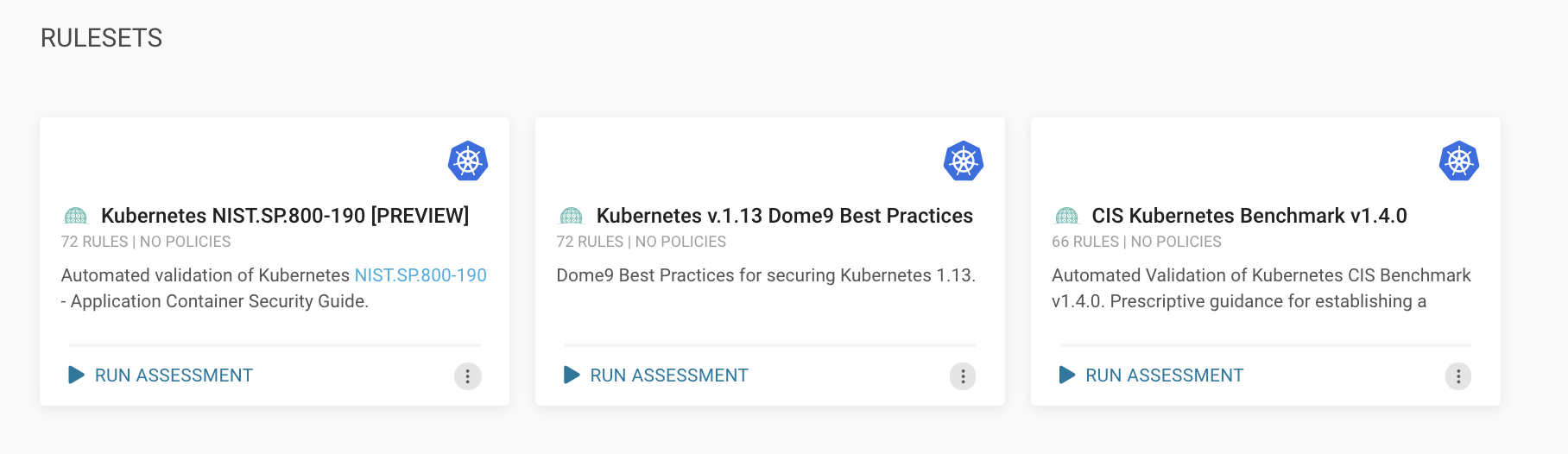This screenshot has height=454, width=1568.
Task: Open the Kubernetes v.1.13 Dome9 Best Practices title
Action: pyautogui.click(x=785, y=216)
